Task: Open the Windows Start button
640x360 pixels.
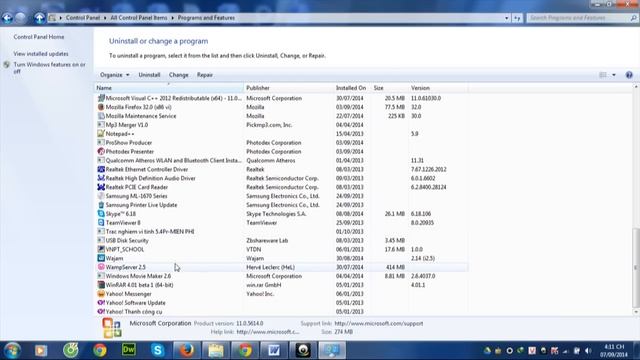Action: 12,350
